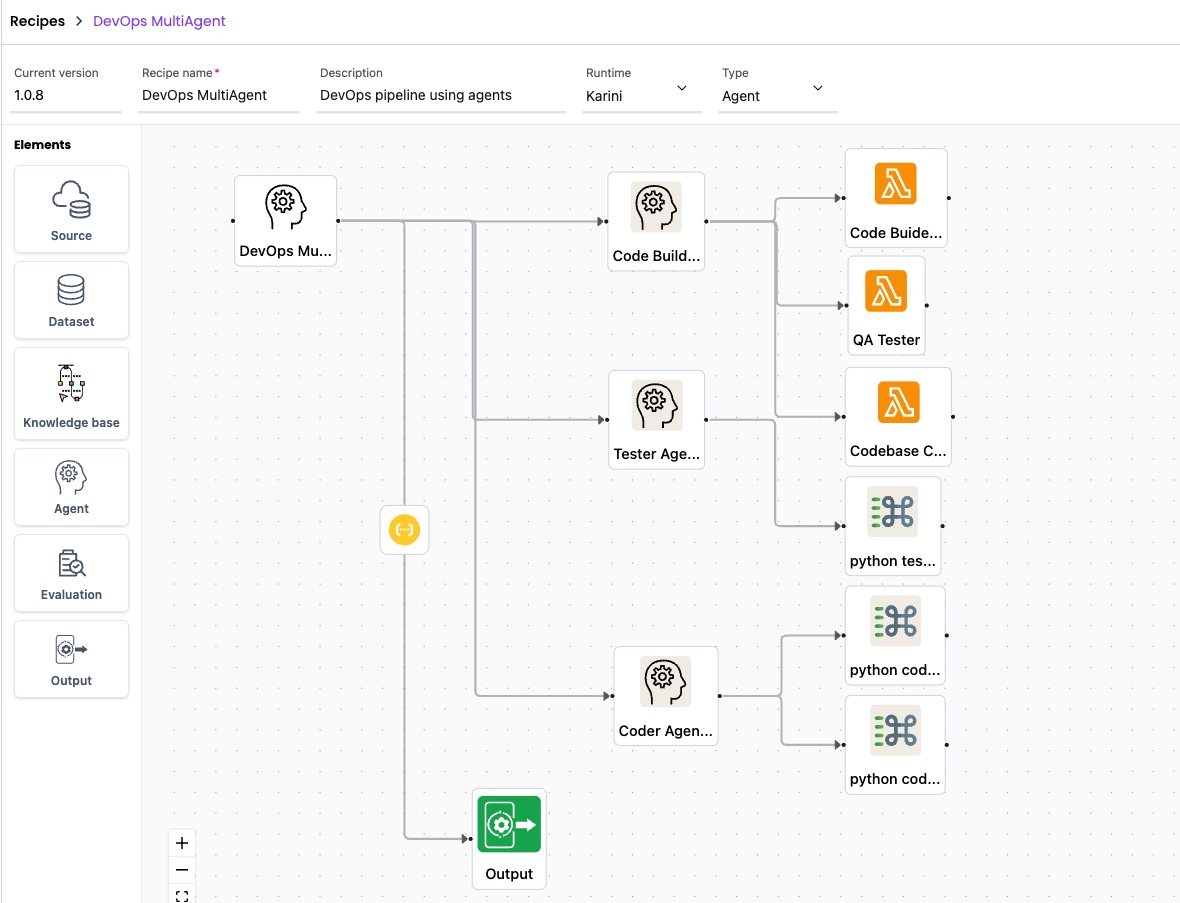The height and width of the screenshot is (903, 1180).
Task: Click the DevOps MultiAgent breadcrumb
Action: coord(159,21)
